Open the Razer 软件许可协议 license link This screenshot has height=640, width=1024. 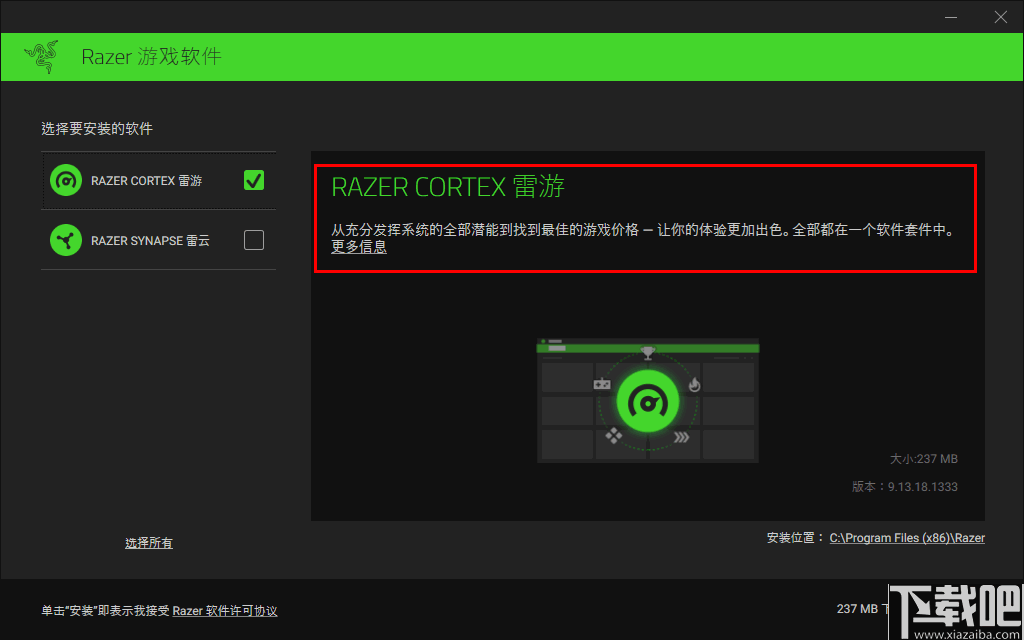pos(224,610)
